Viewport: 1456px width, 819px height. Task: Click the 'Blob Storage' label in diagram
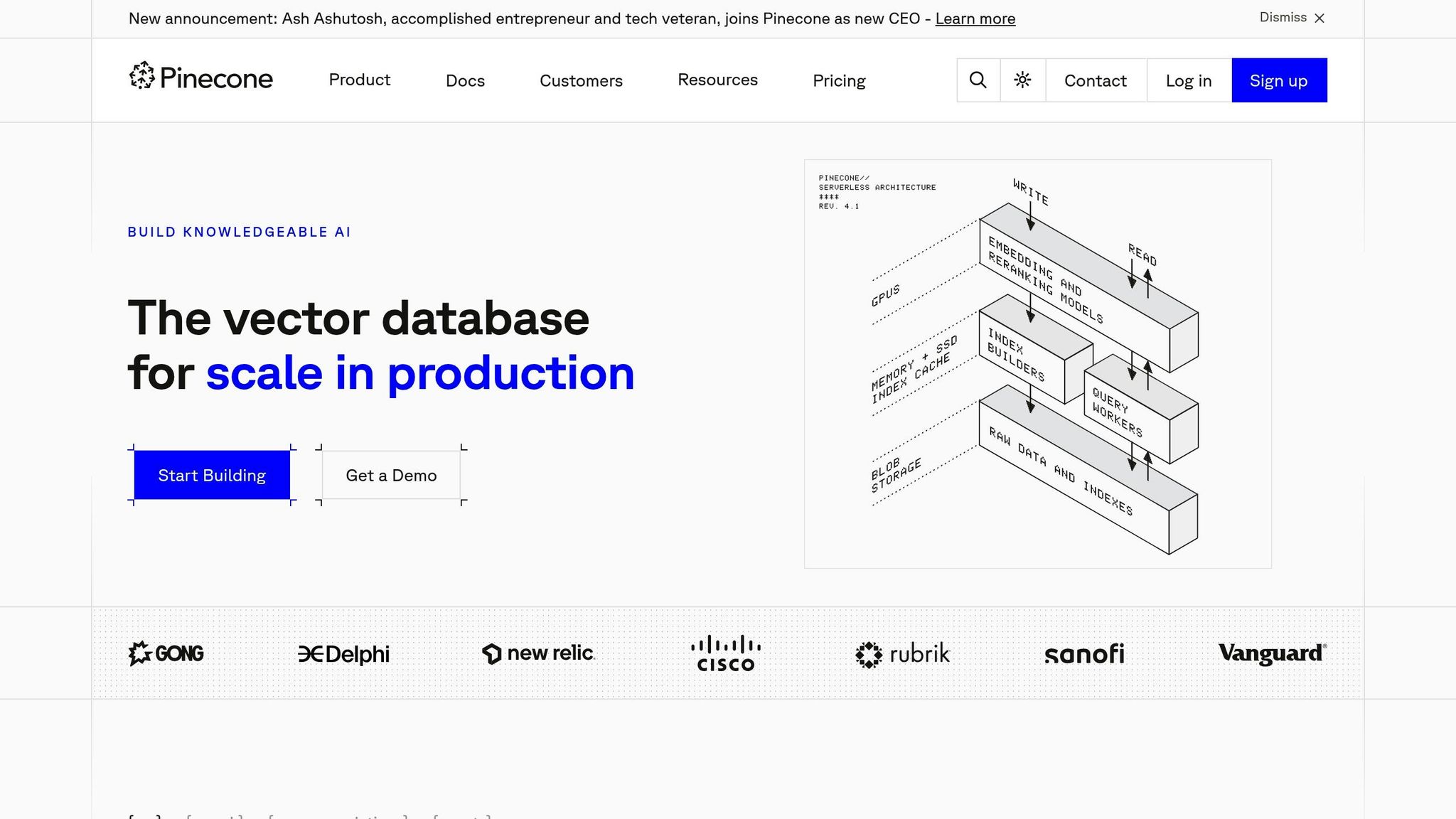click(x=896, y=474)
